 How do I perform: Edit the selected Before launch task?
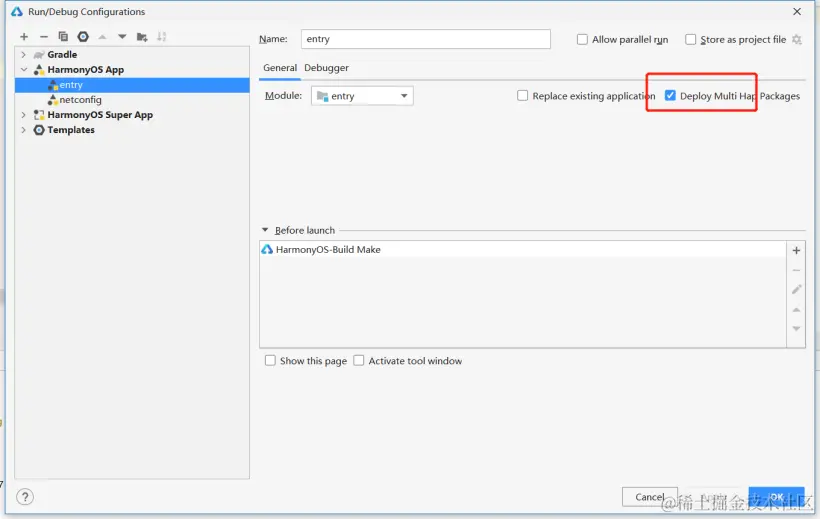(x=796, y=289)
